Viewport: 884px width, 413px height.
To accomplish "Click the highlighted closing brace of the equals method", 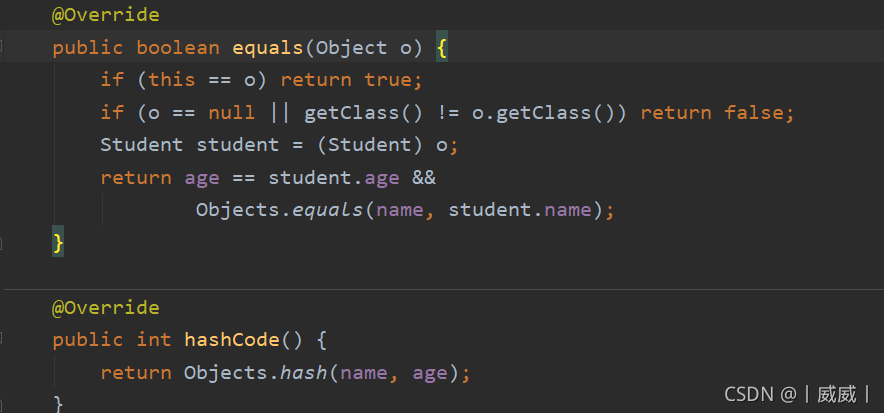I will tap(58, 242).
